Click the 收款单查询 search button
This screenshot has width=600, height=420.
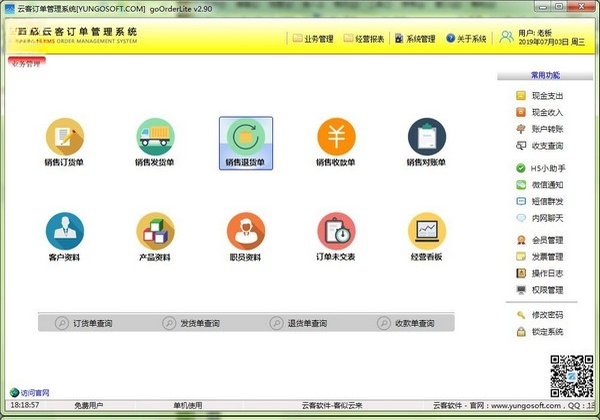pos(405,323)
